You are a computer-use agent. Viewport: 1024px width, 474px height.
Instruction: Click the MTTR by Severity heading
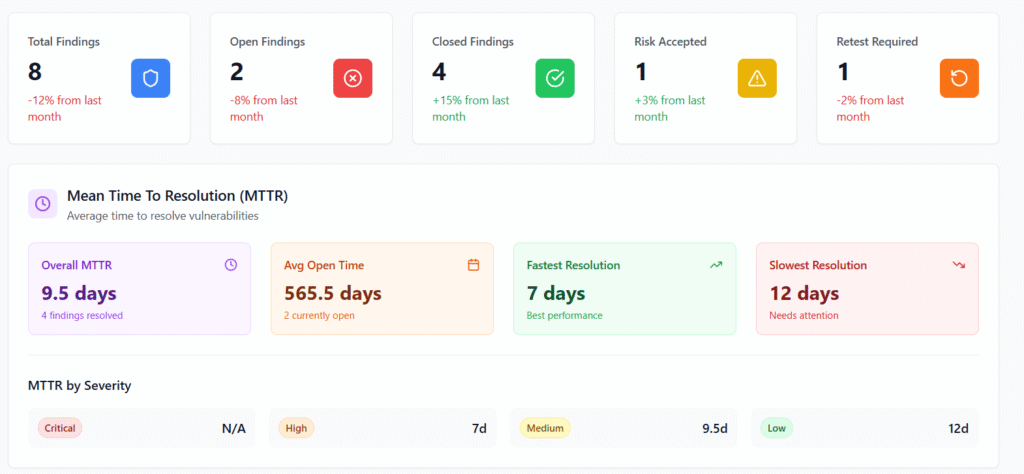coord(80,386)
